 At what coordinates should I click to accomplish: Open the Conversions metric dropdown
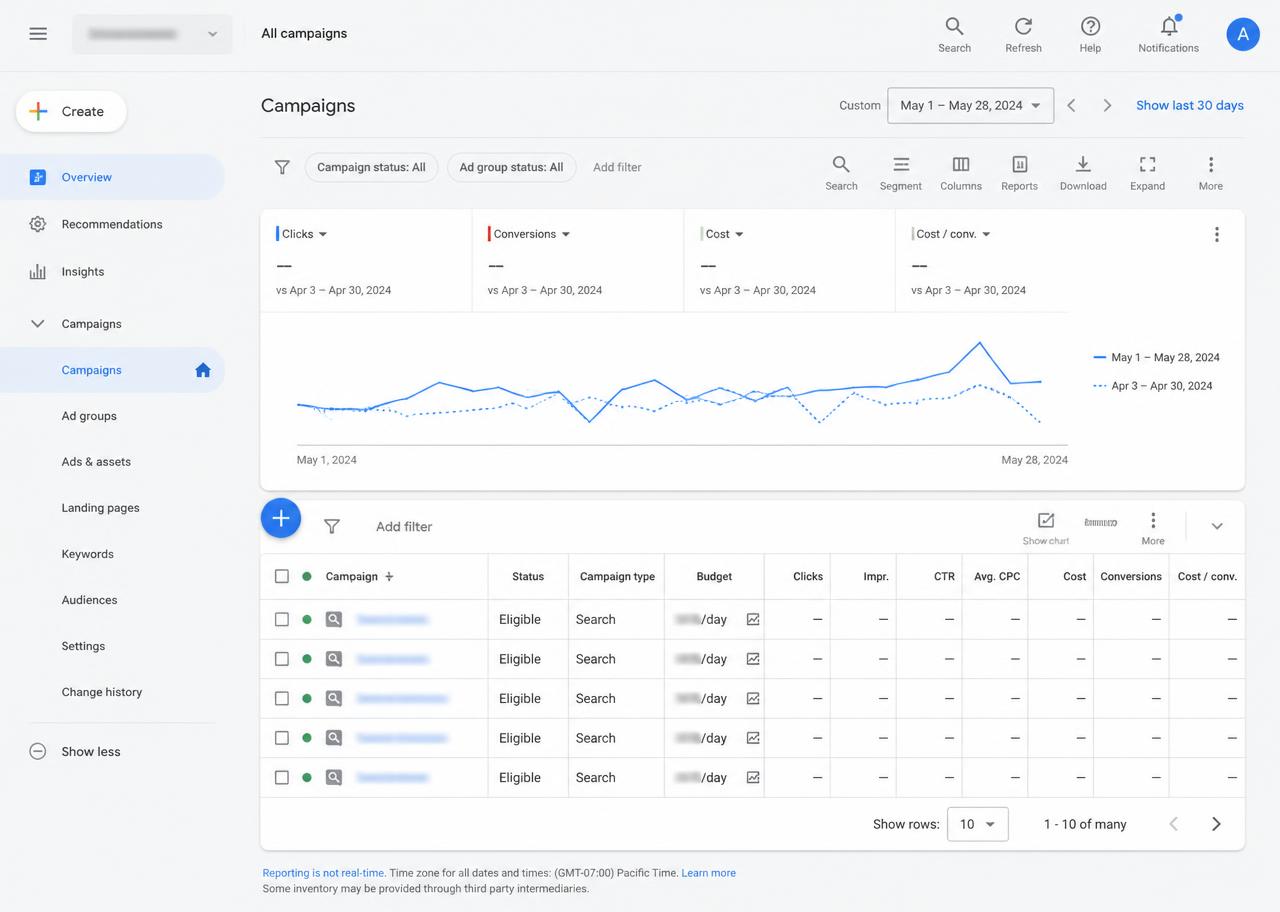pos(529,234)
